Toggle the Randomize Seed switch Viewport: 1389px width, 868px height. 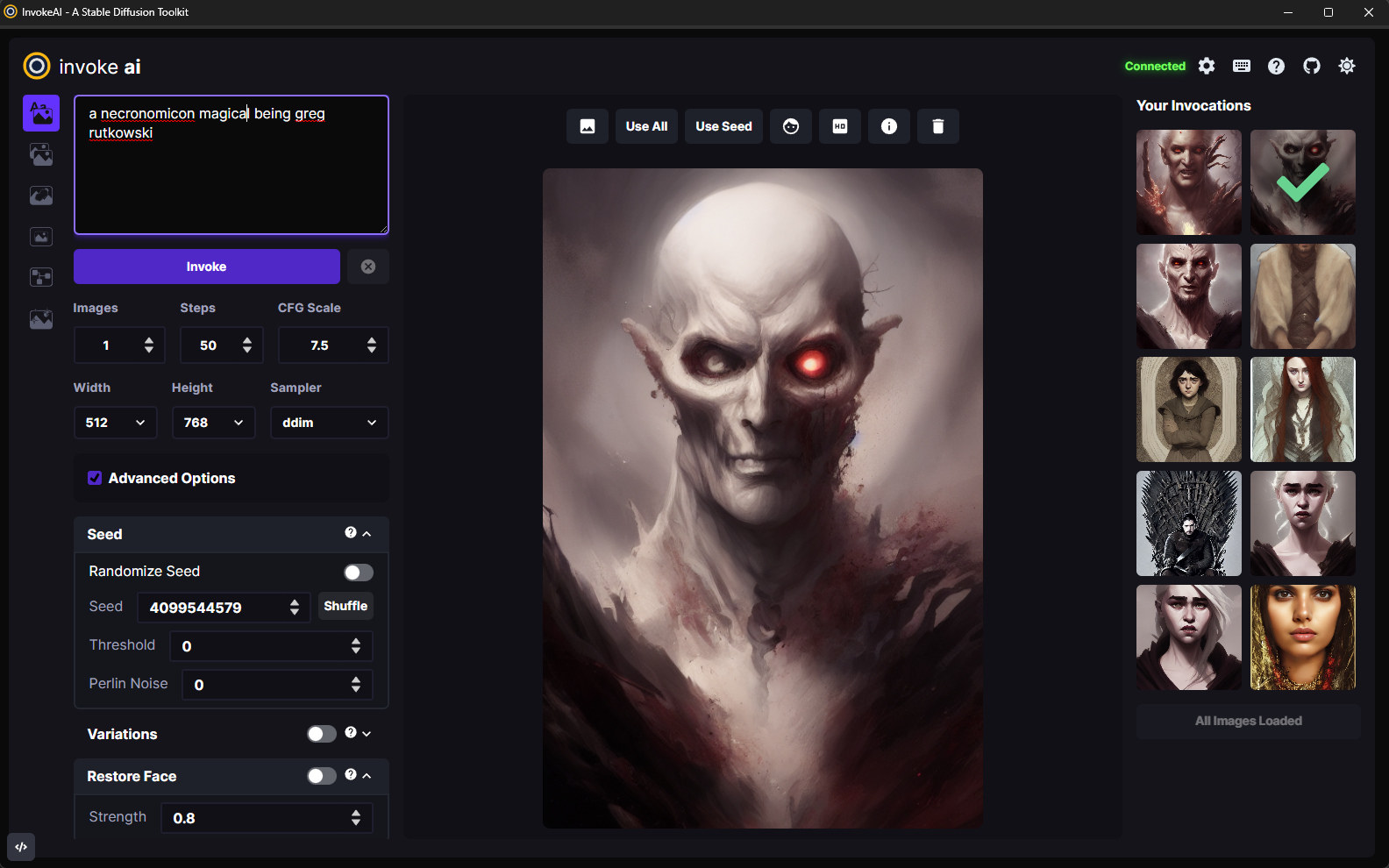pyautogui.click(x=358, y=573)
